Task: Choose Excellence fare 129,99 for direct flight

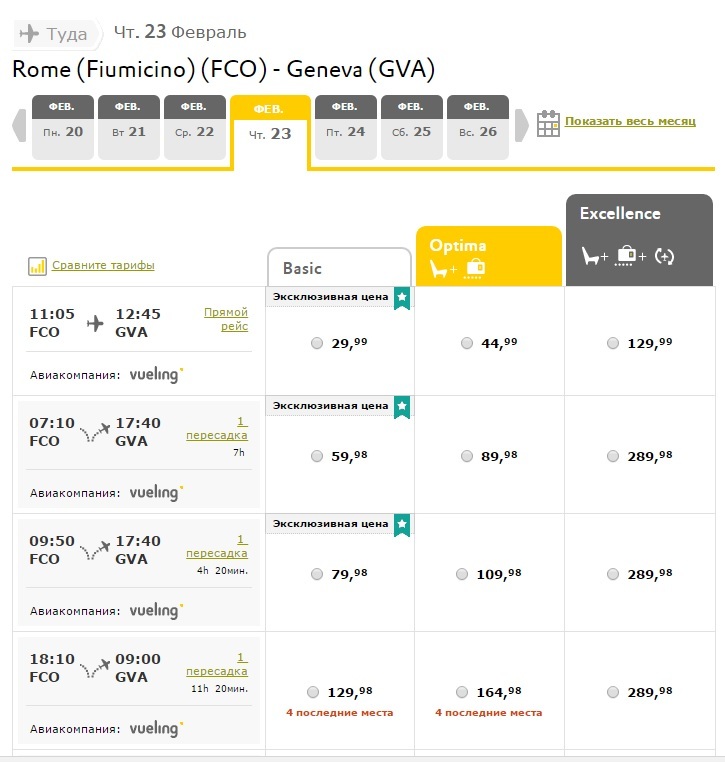Action: [x=613, y=343]
